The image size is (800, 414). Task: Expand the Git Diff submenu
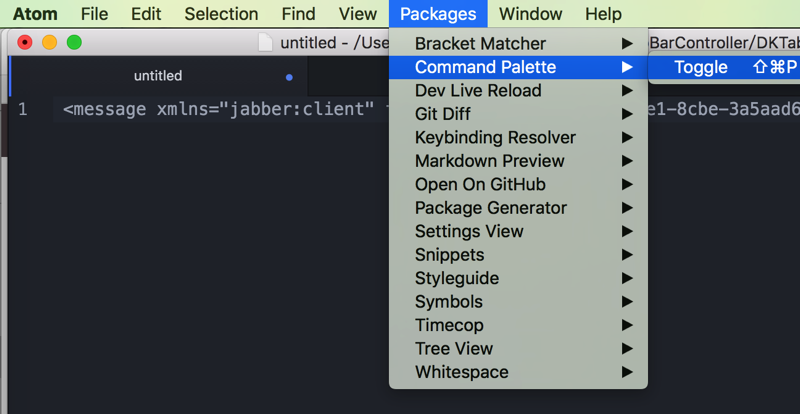[518, 114]
